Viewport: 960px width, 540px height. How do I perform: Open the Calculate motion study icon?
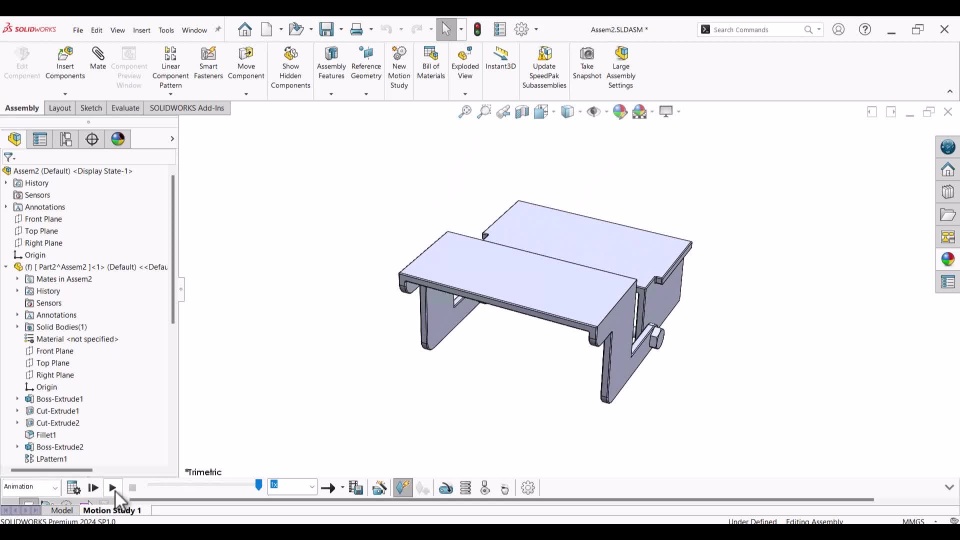tap(73, 488)
